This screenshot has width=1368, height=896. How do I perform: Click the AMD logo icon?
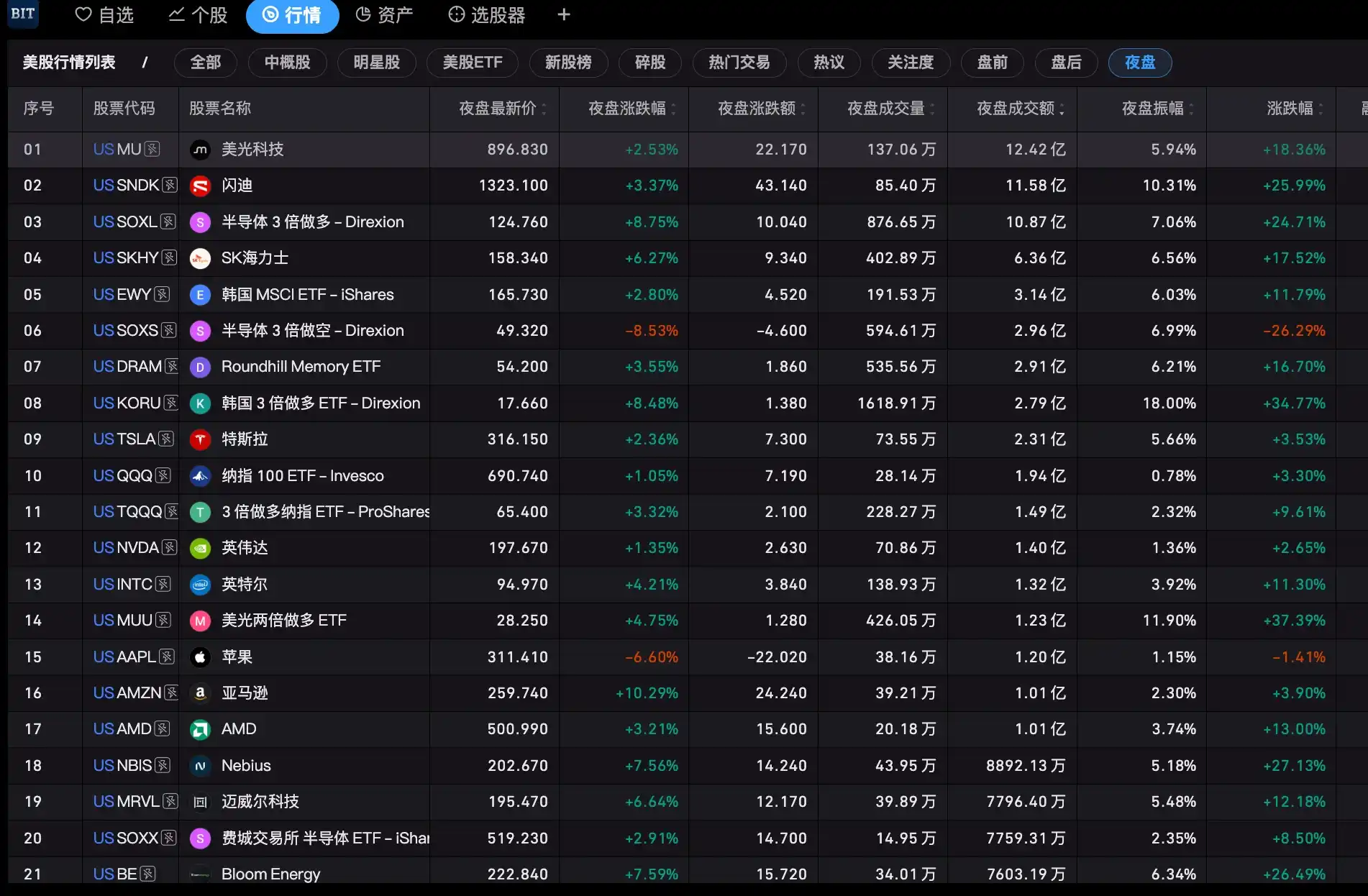(200, 729)
